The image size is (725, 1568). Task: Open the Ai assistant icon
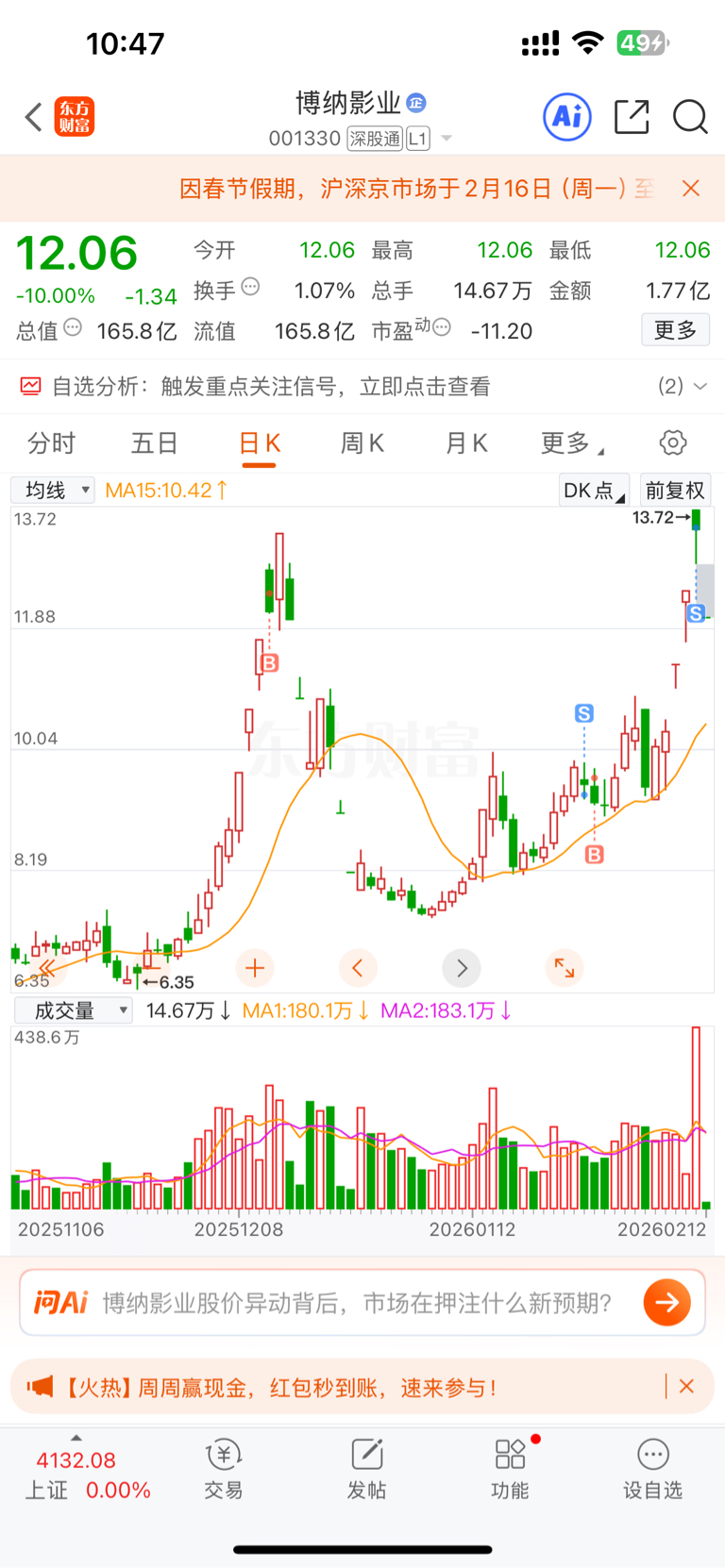point(567,117)
